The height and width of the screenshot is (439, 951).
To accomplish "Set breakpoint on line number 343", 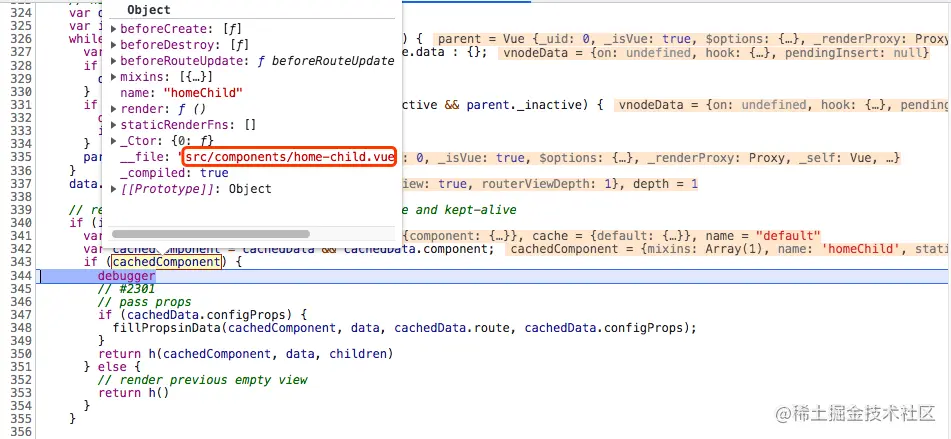I will click(21, 262).
